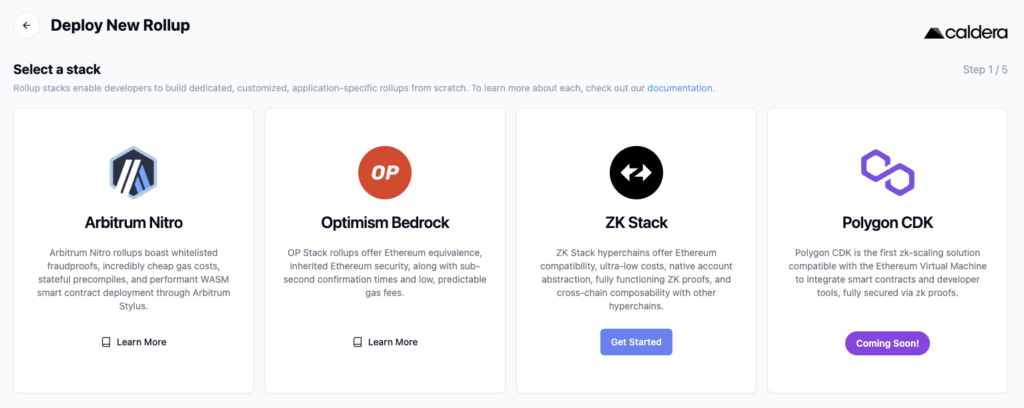Click the purple Polygon CDK logo
The height and width of the screenshot is (408, 1024).
pyautogui.click(x=887, y=172)
